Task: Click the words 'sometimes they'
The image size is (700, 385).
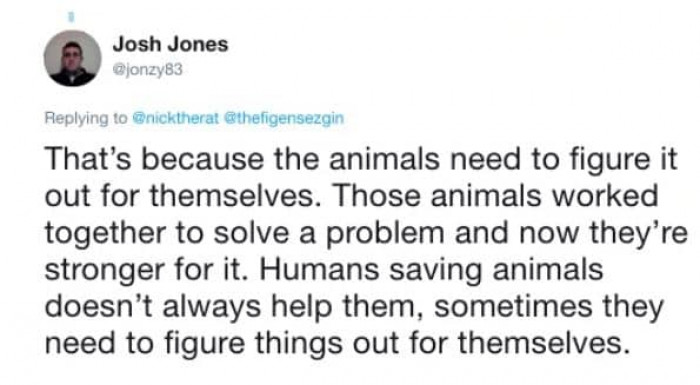Action: coord(549,308)
